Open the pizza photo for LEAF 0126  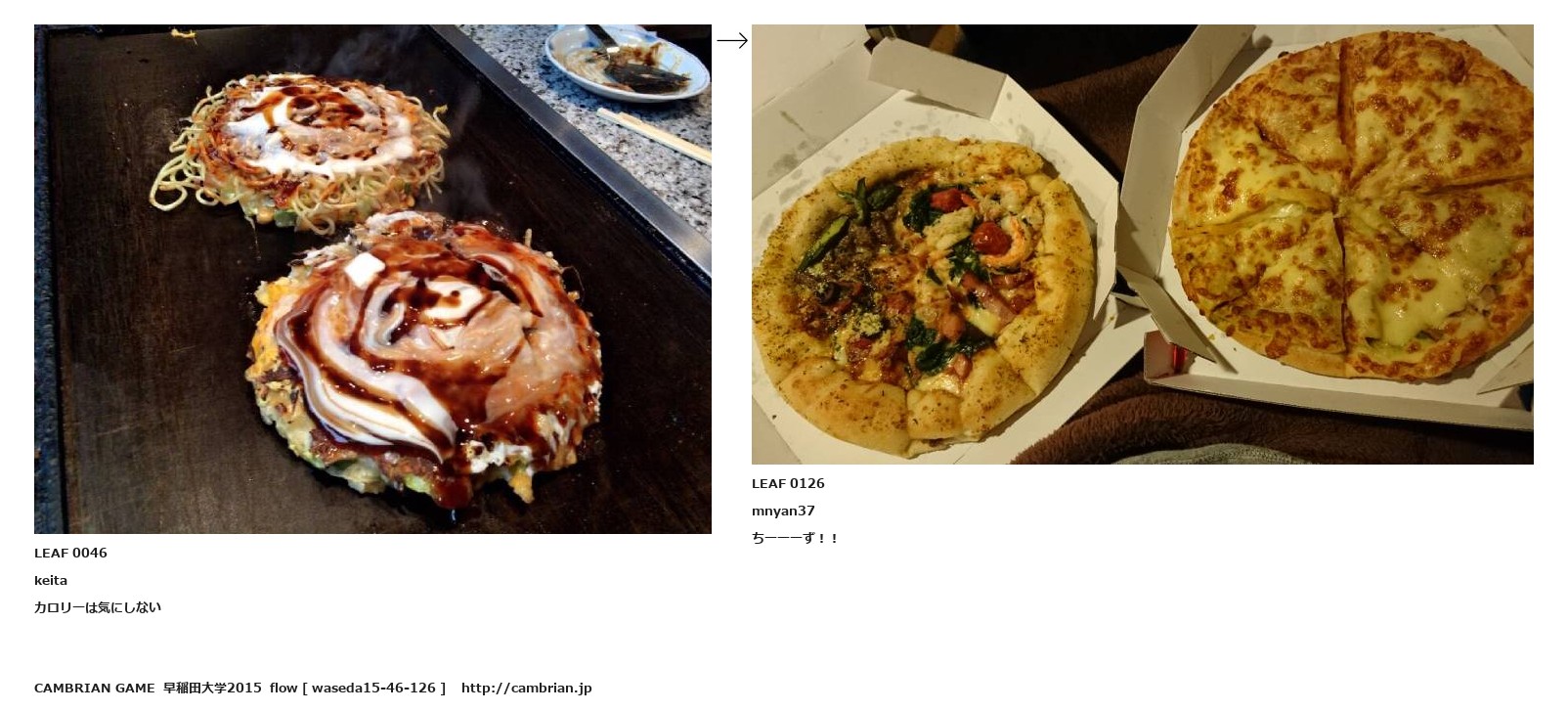point(1142,245)
